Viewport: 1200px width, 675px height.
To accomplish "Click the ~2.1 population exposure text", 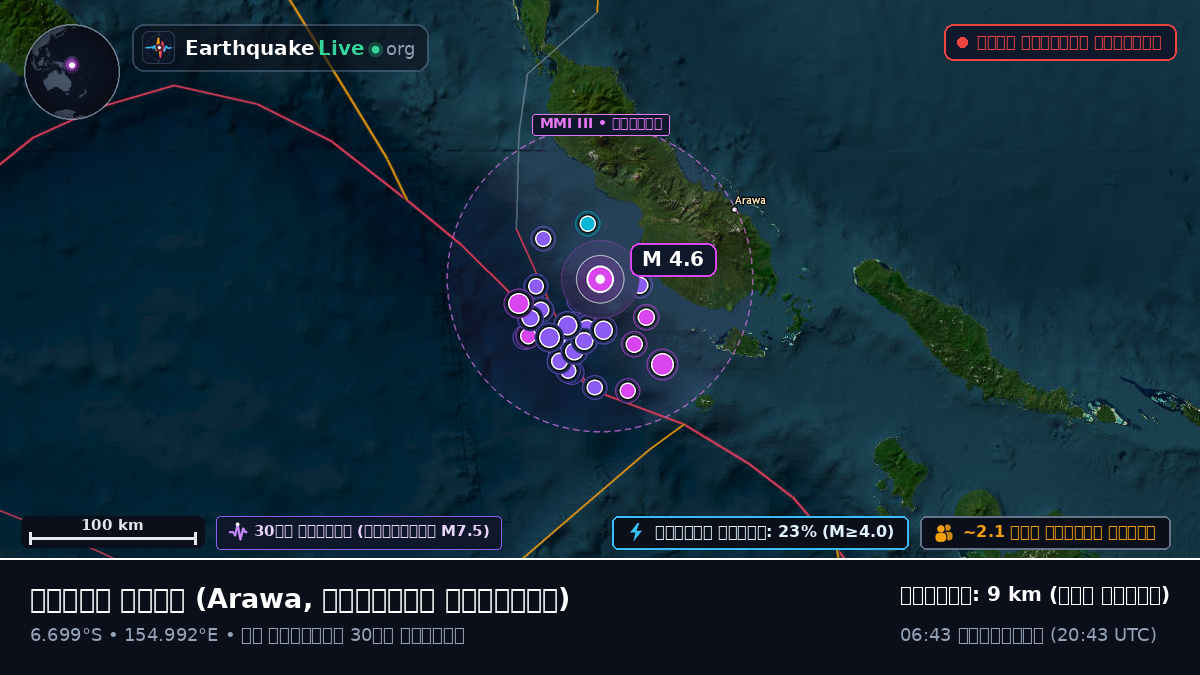I will (x=1059, y=533).
